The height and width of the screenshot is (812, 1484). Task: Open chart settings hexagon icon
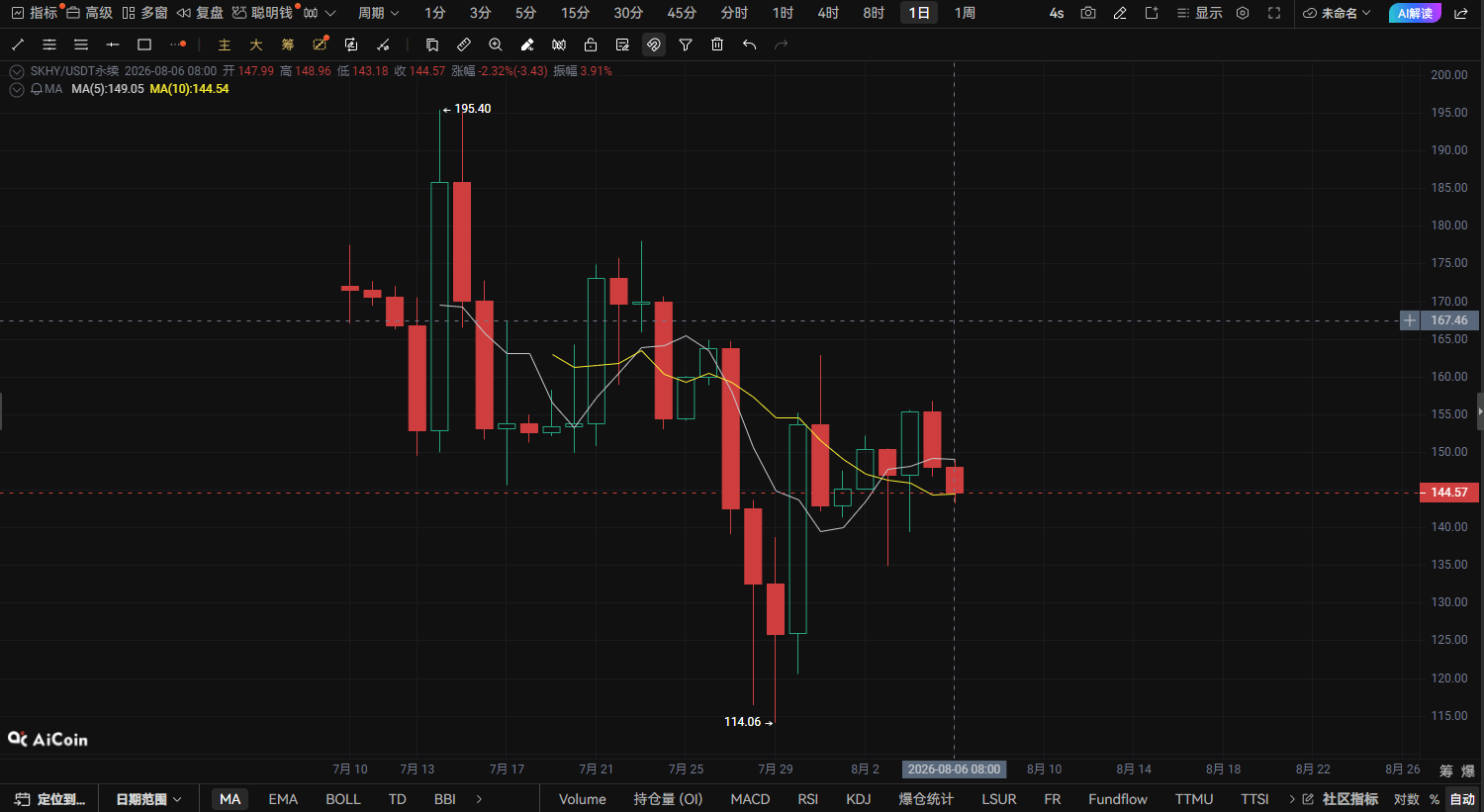(x=1243, y=13)
